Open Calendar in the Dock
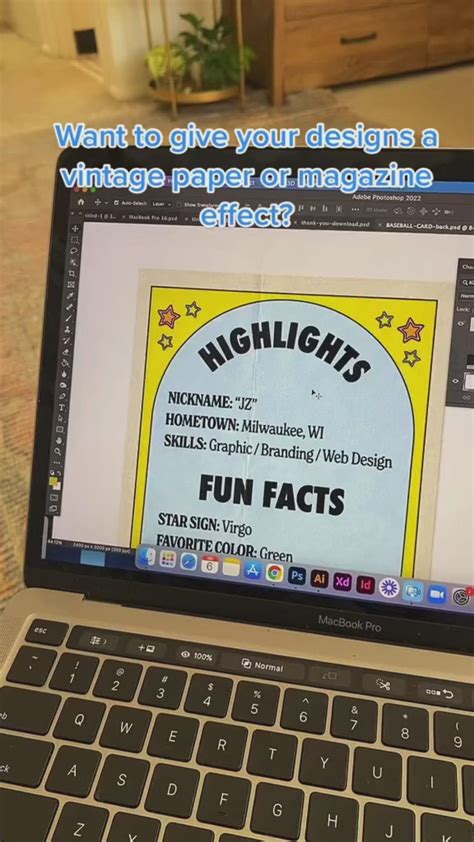 pyautogui.click(x=210, y=564)
